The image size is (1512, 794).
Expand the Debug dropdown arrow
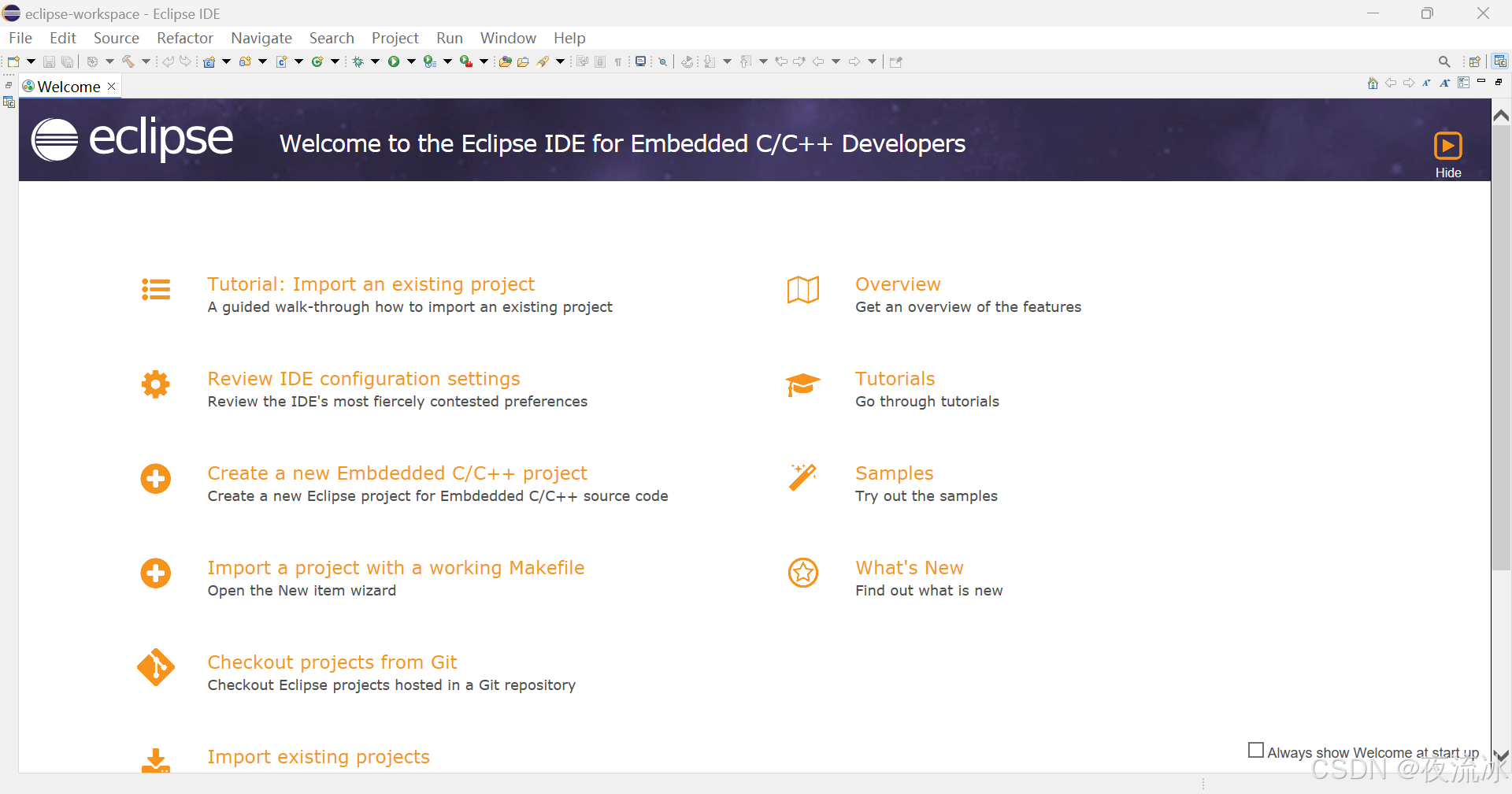click(x=375, y=61)
